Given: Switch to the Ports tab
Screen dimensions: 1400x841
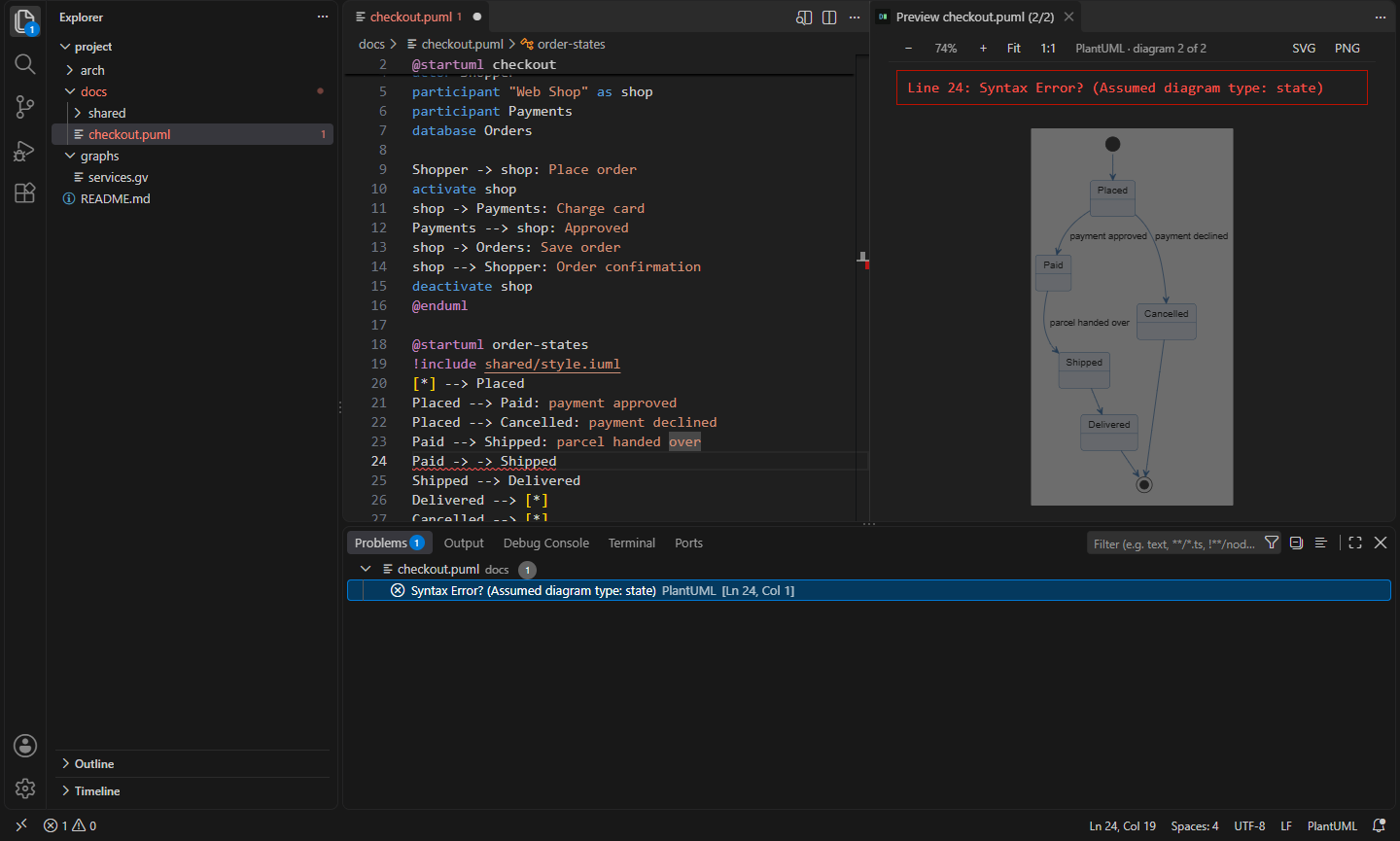Looking at the screenshot, I should (688, 543).
